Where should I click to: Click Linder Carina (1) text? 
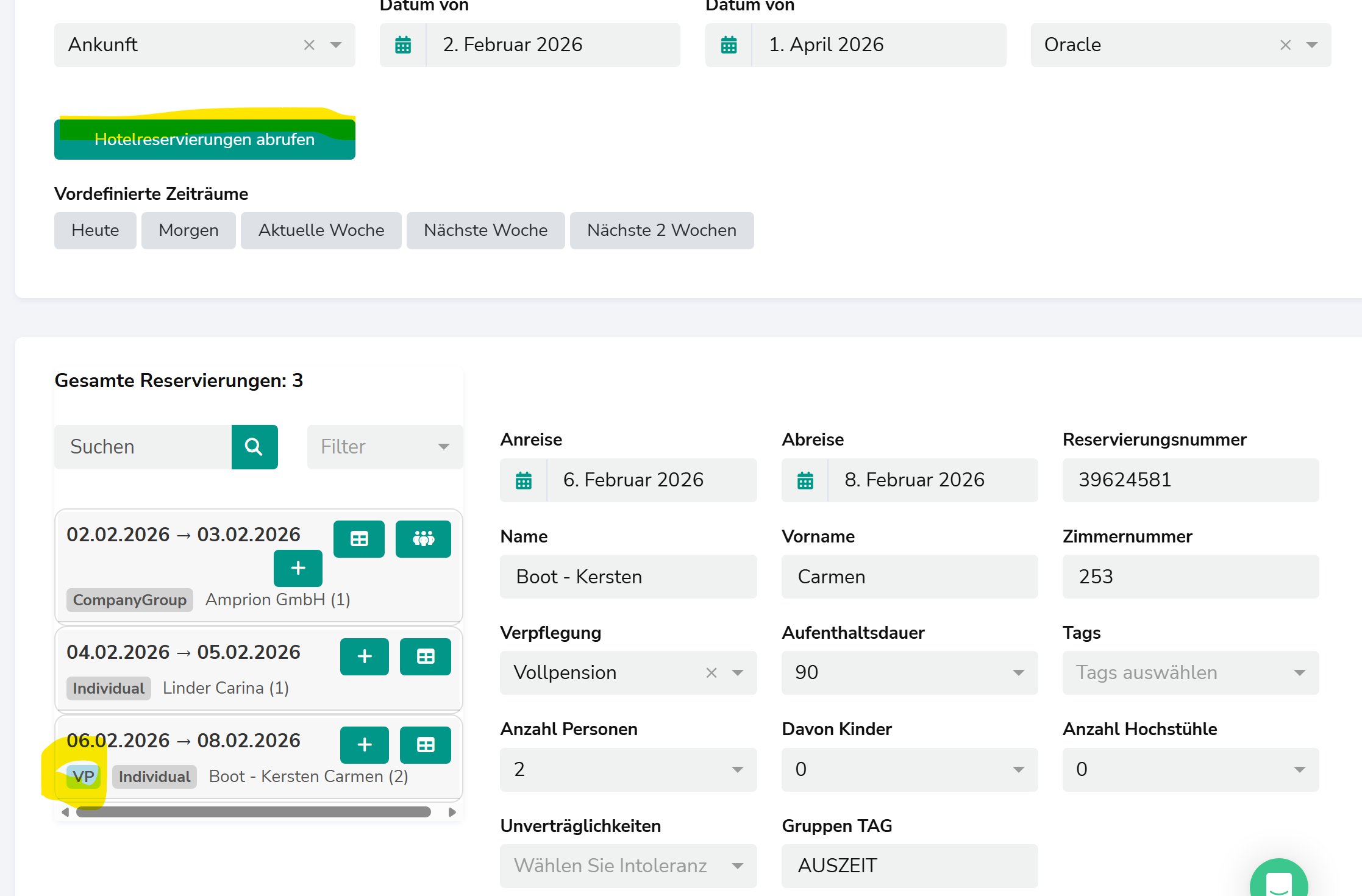226,688
